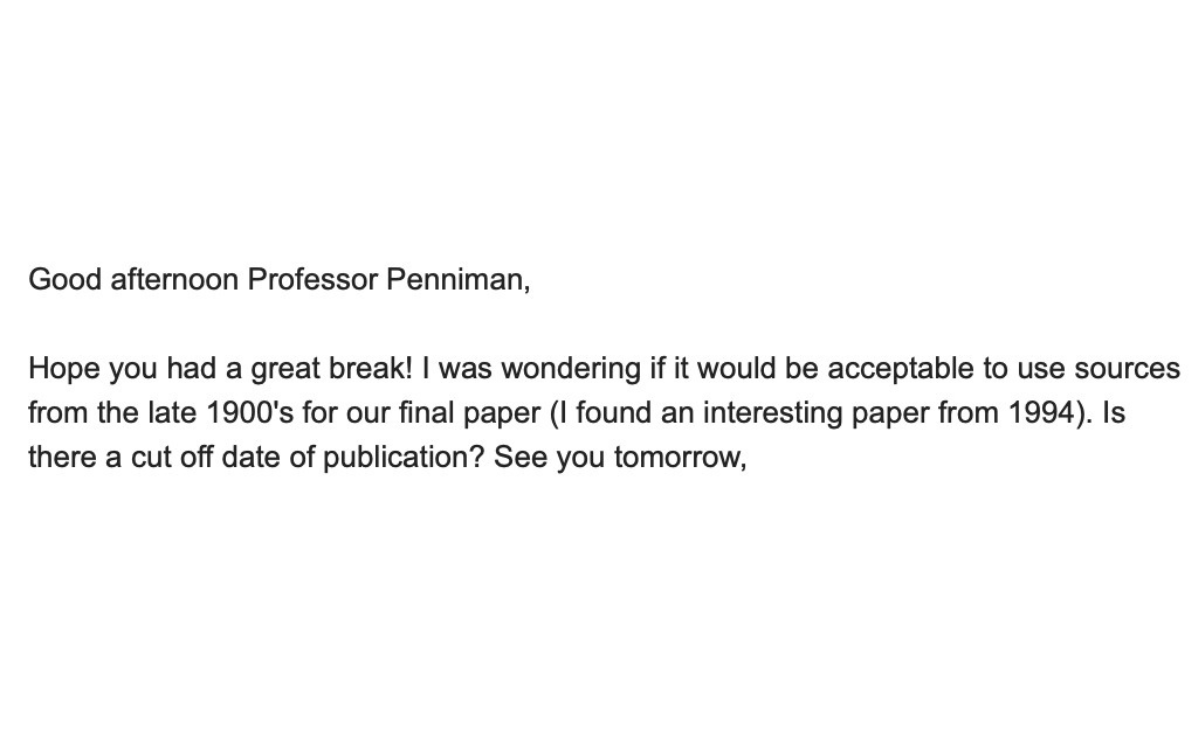Screen dimensions: 1200x750
Task: Click the word "late" before 1900's
Action: tap(153, 413)
